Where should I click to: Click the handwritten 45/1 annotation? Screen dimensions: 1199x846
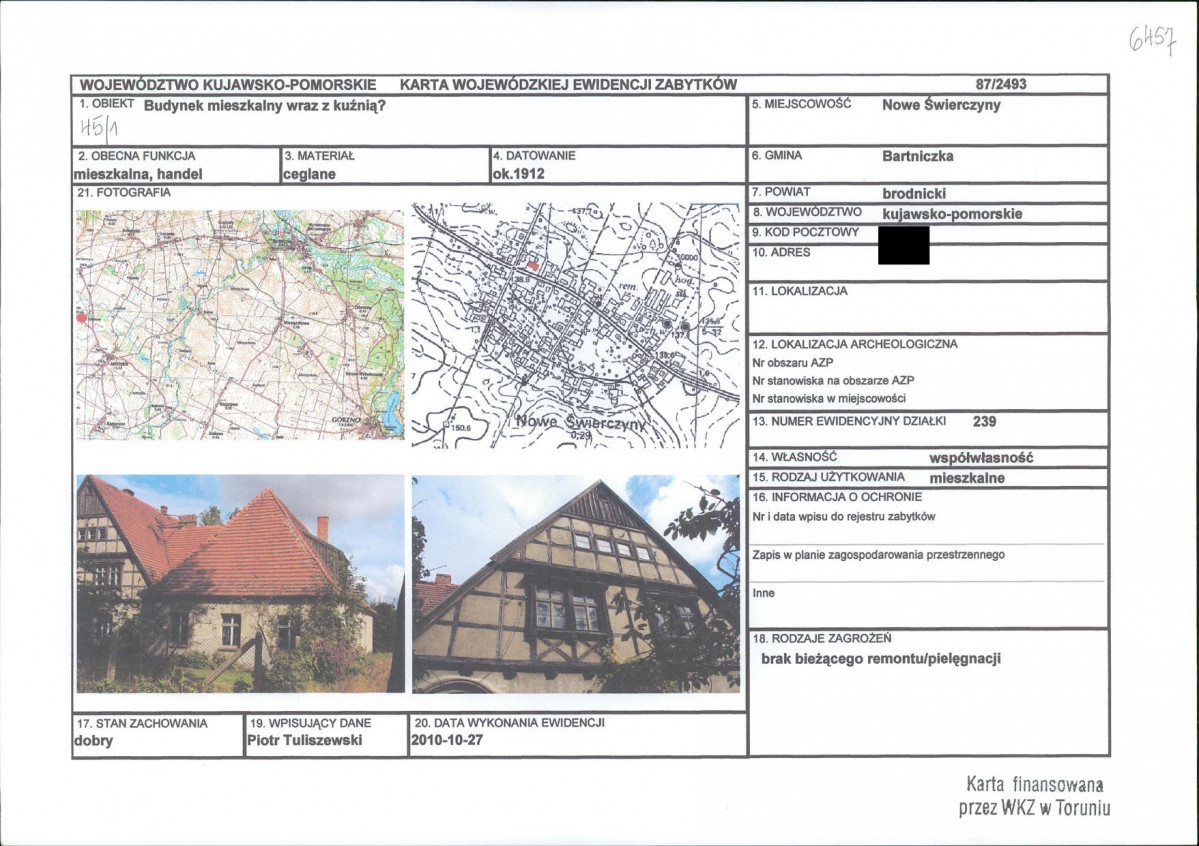(99, 128)
